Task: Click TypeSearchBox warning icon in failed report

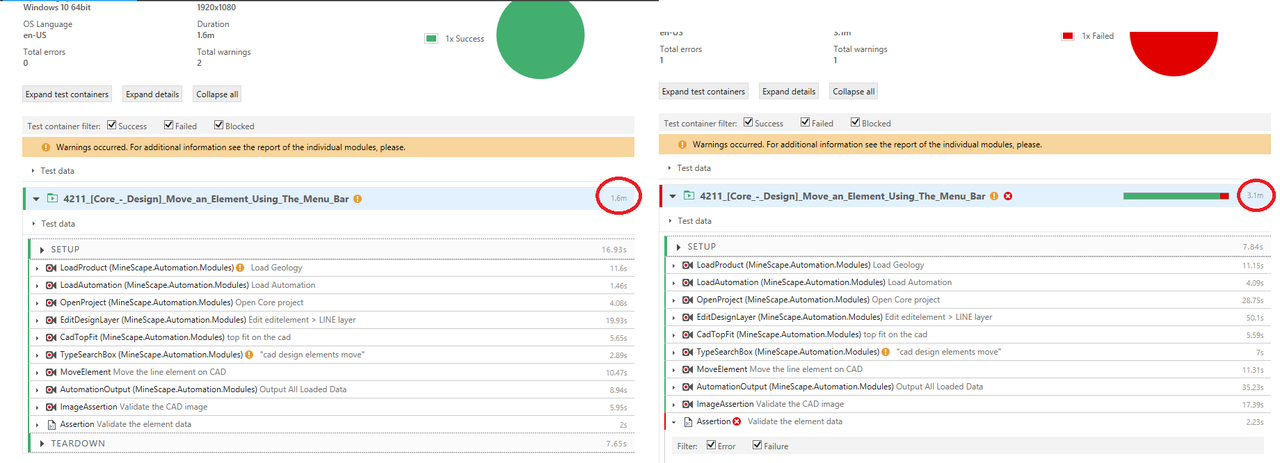Action: pos(885,352)
